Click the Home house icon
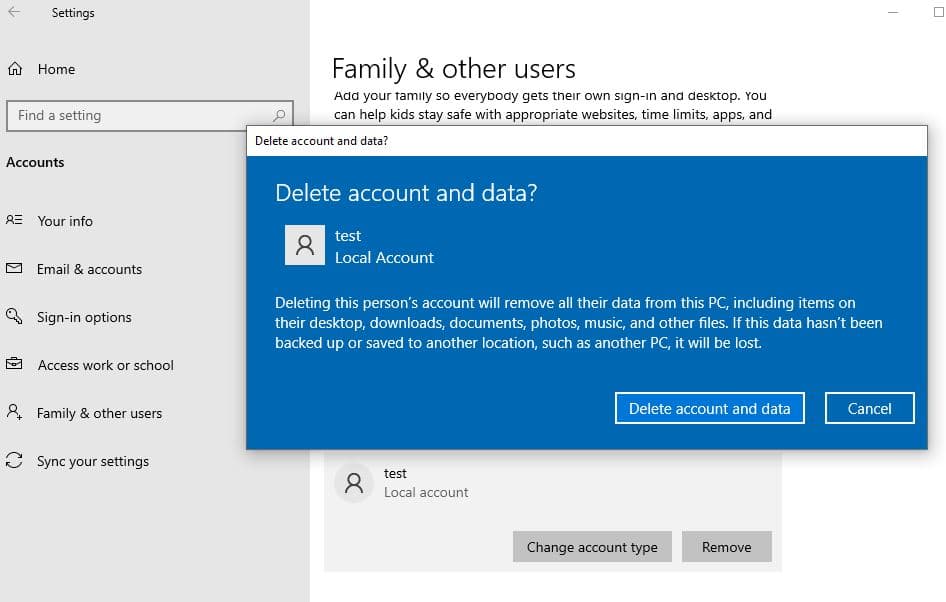946x602 pixels. (x=15, y=69)
